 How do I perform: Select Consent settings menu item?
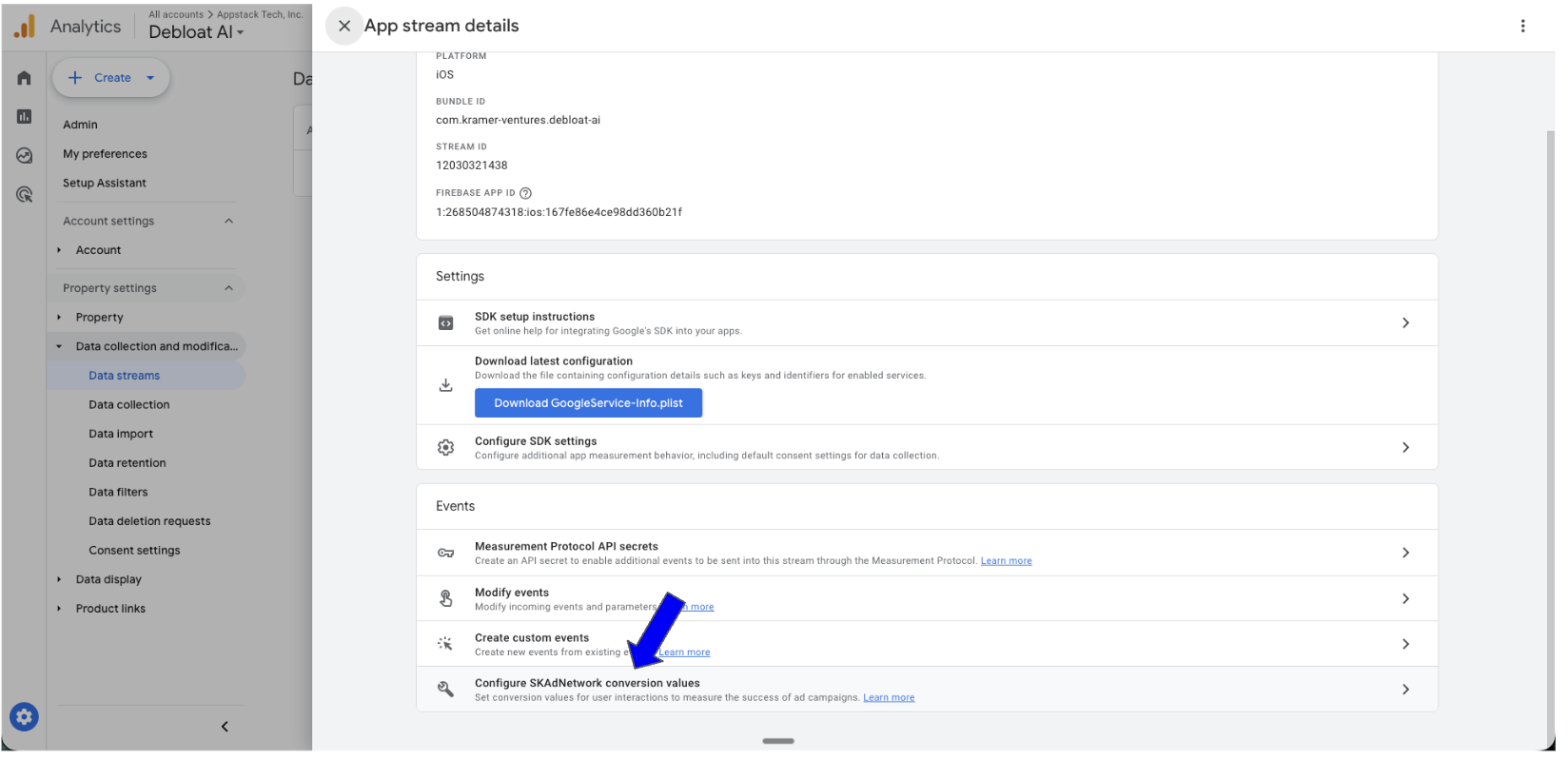(134, 551)
